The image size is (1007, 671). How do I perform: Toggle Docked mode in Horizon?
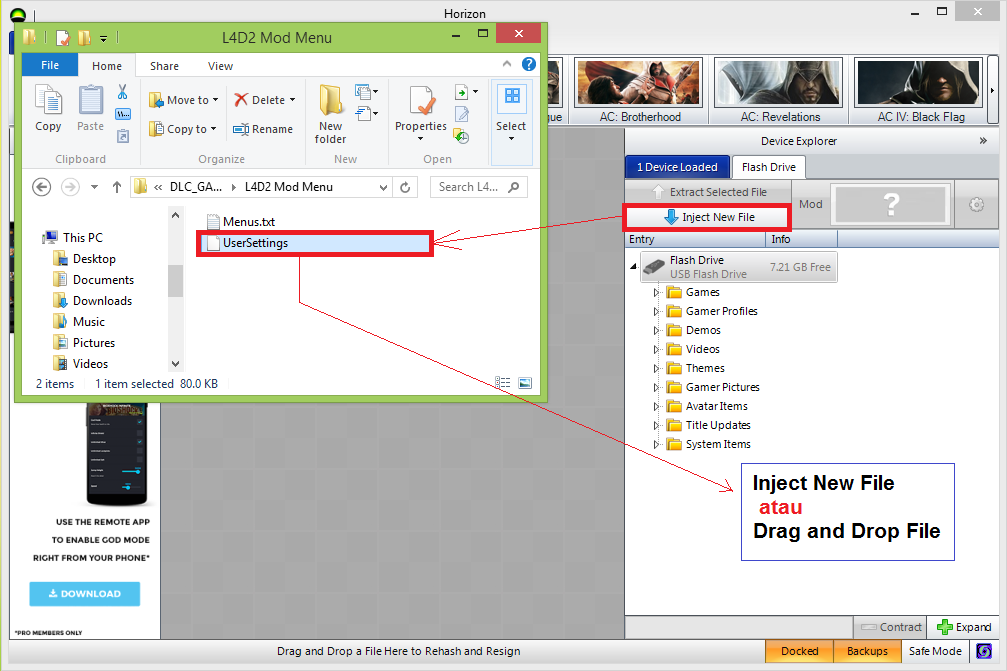tap(800, 651)
